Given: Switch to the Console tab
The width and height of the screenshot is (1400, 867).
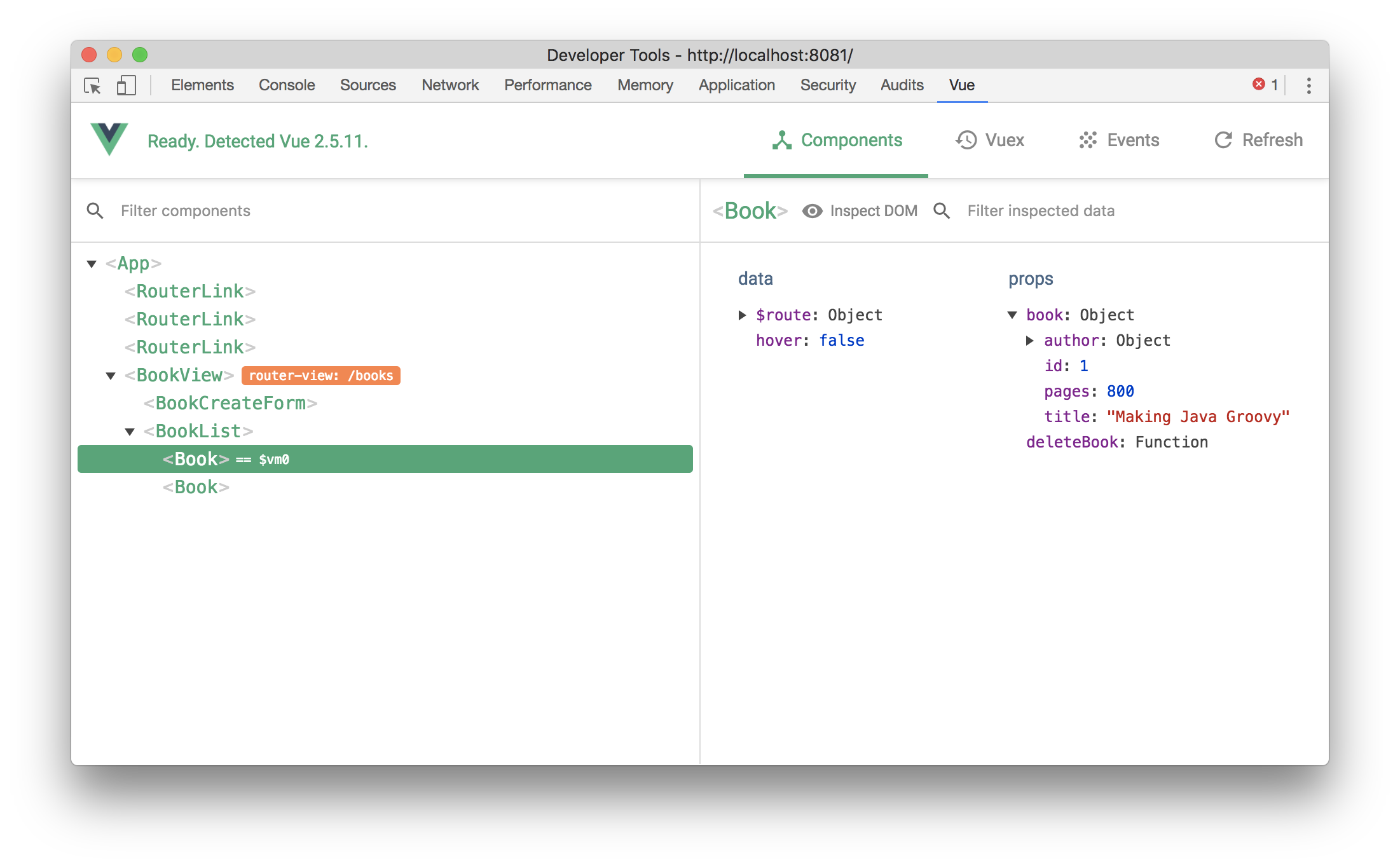Looking at the screenshot, I should (288, 85).
